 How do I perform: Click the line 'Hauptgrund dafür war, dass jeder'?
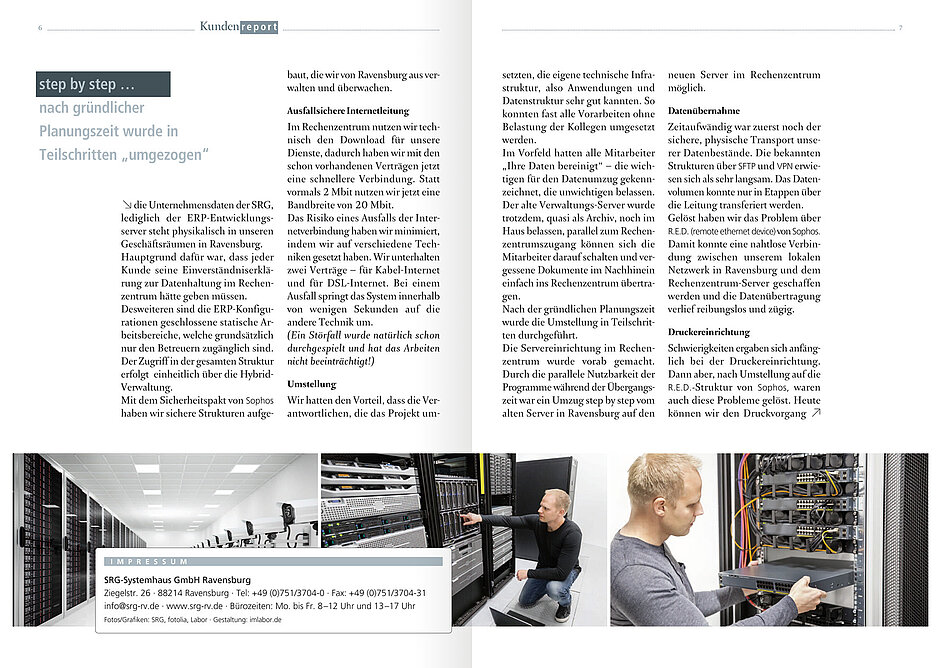pos(197,257)
